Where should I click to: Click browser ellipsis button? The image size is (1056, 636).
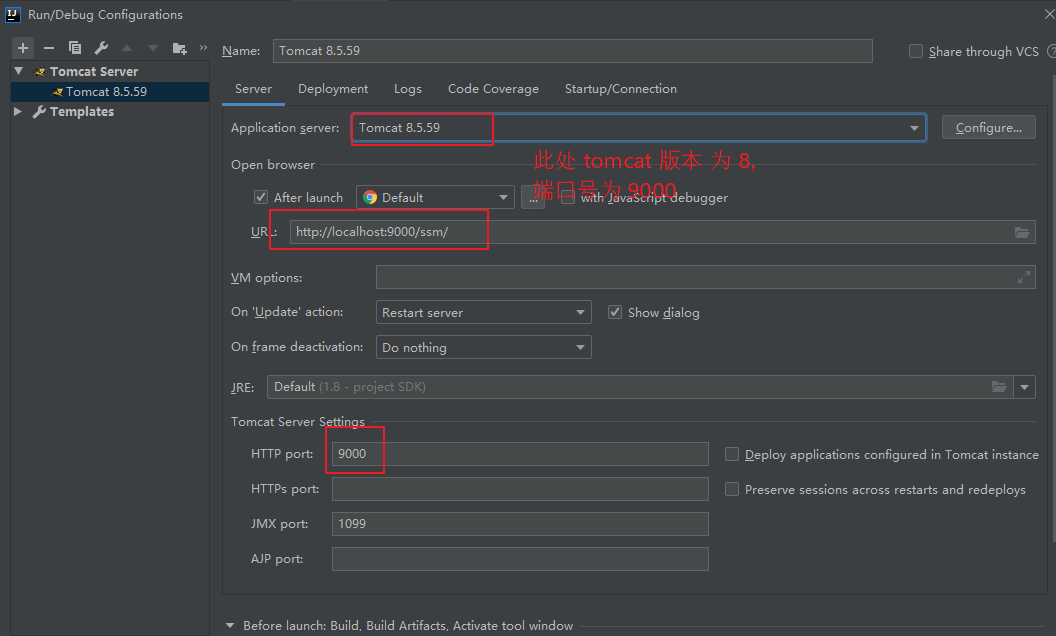click(x=533, y=197)
